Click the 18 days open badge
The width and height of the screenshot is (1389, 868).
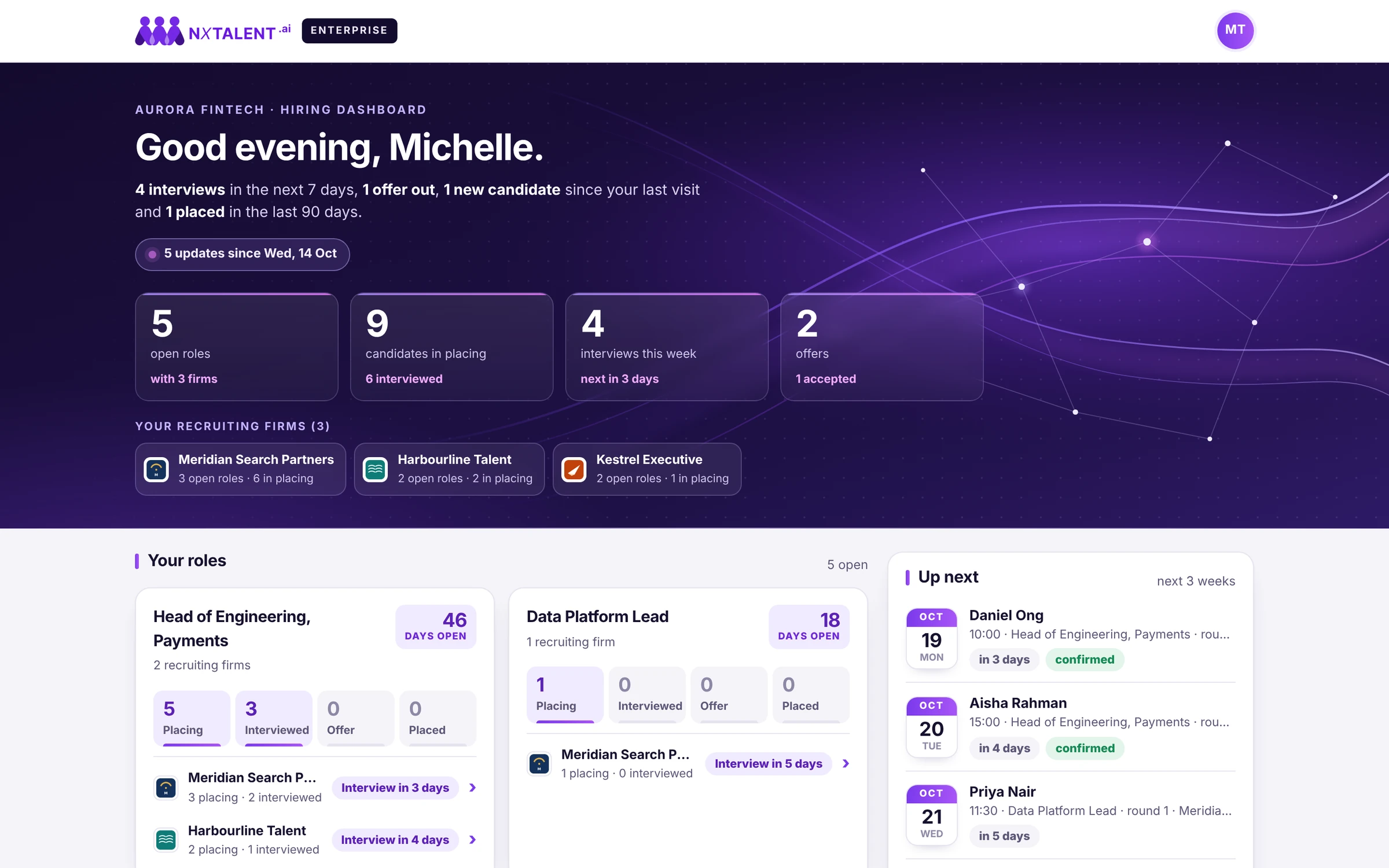809,627
